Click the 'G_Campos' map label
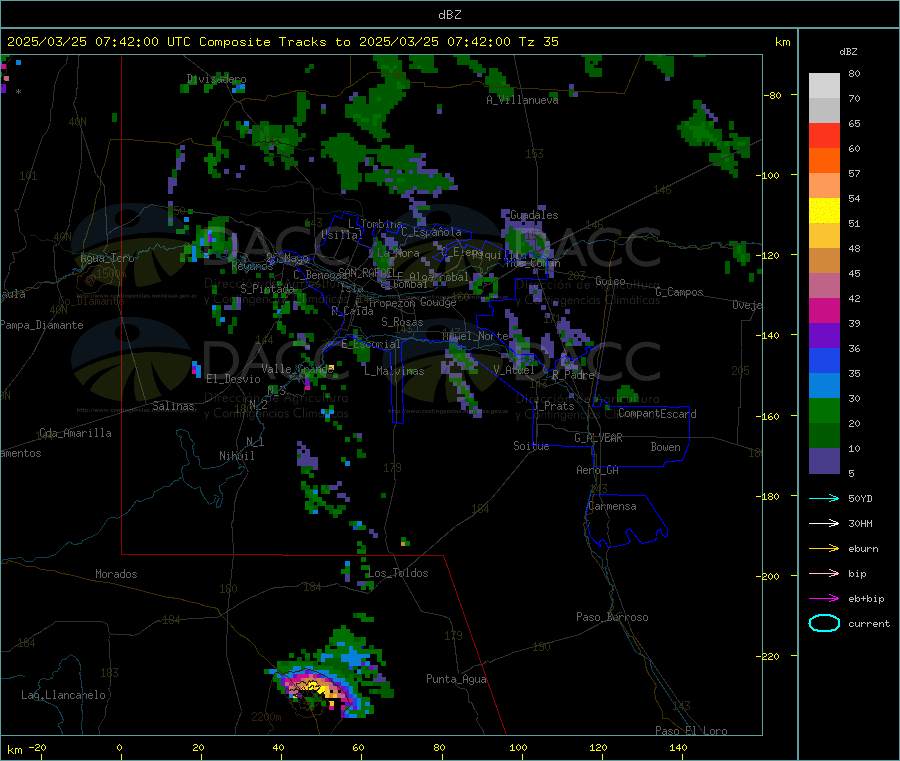Image resolution: width=900 pixels, height=761 pixels. tap(679, 292)
